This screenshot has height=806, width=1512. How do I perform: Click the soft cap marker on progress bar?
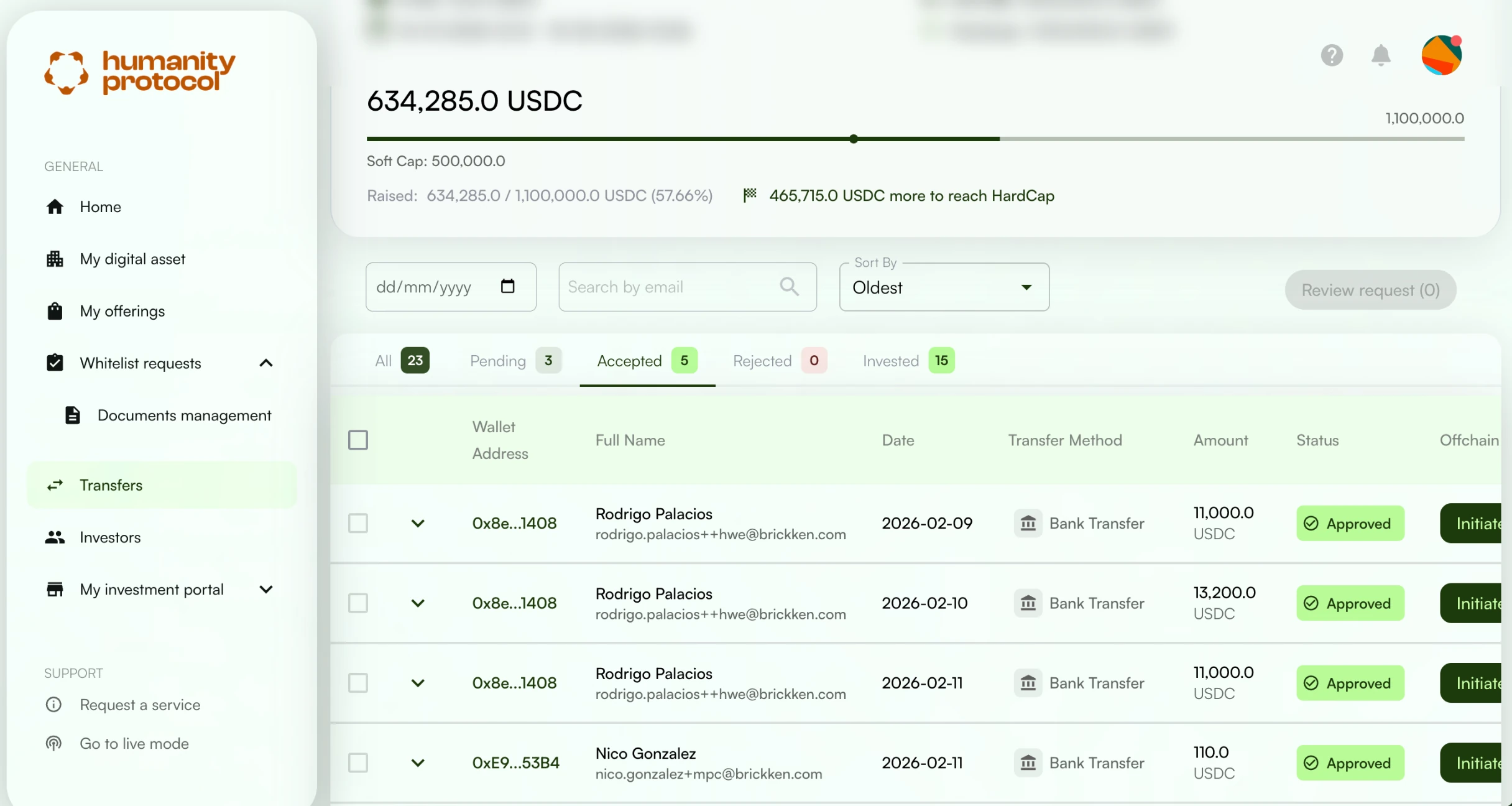(x=854, y=139)
